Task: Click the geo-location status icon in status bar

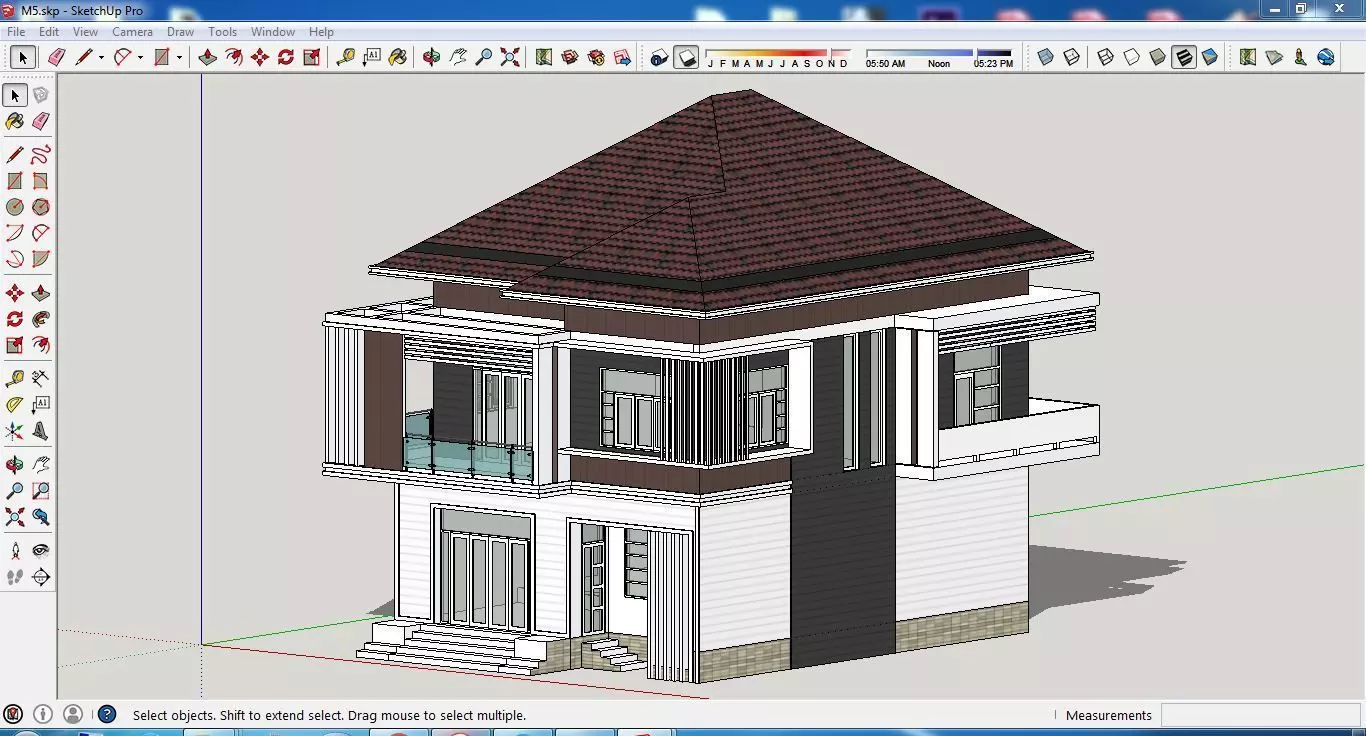Action: click(x=13, y=715)
